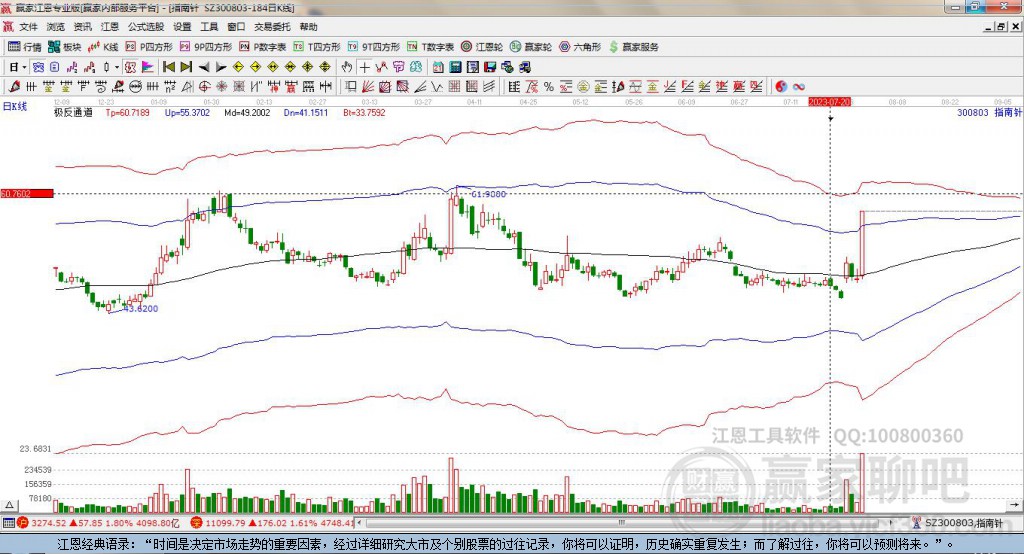1024x554 pixels.
Task: Click the Tp=60.7189 indicator value
Action: click(127, 112)
